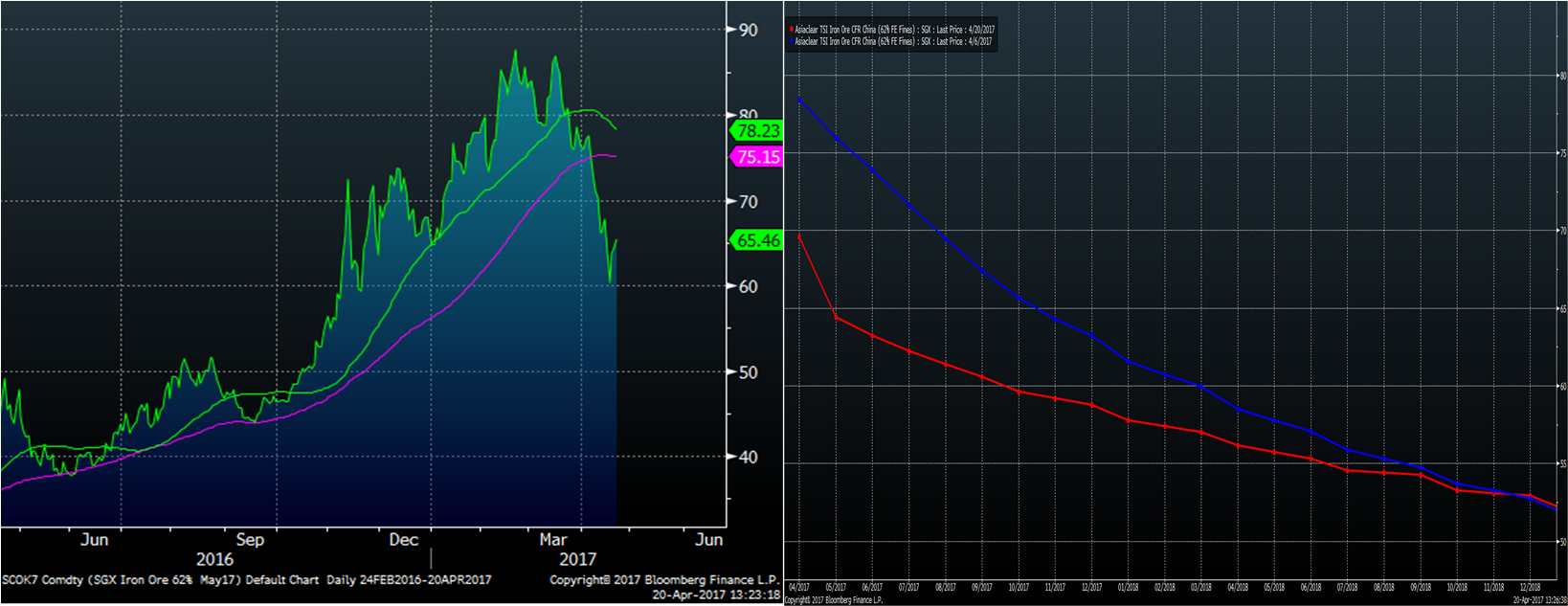Screen dimensions: 1568x606
Task: Click the 04/2017 label on the curve axis
Action: pos(799,587)
